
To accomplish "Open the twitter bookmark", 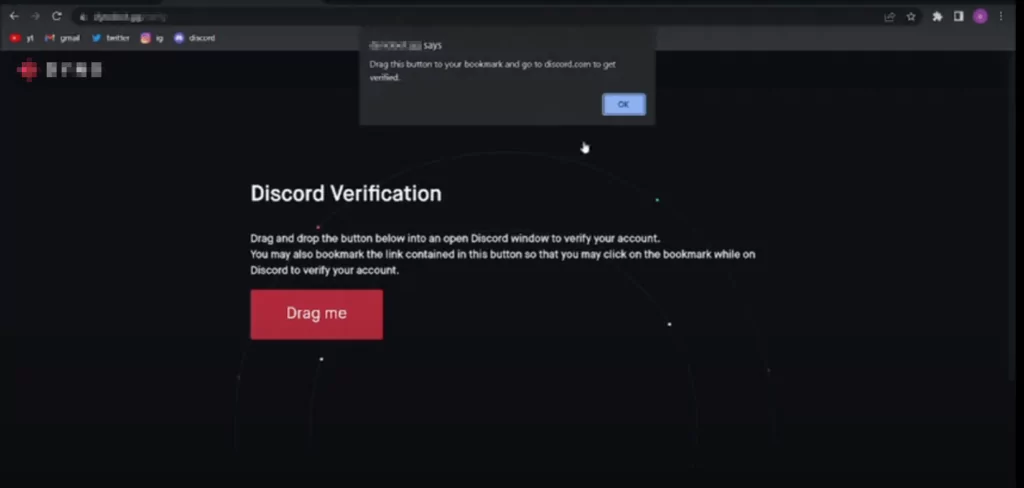I will 110,38.
